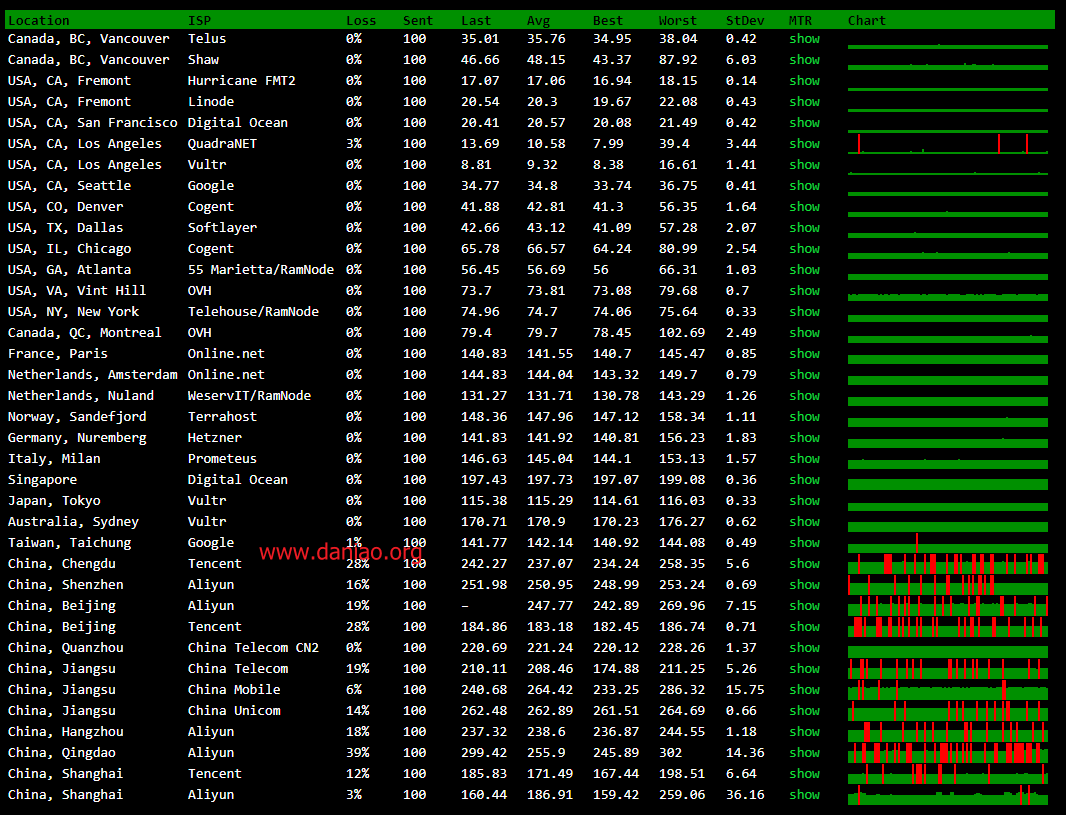
Task: Open show link for Cogent Denver row
Action: pos(804,207)
